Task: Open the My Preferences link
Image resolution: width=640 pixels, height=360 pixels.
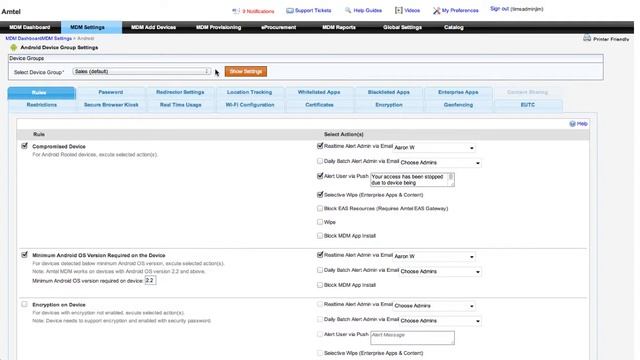Action: (460, 11)
